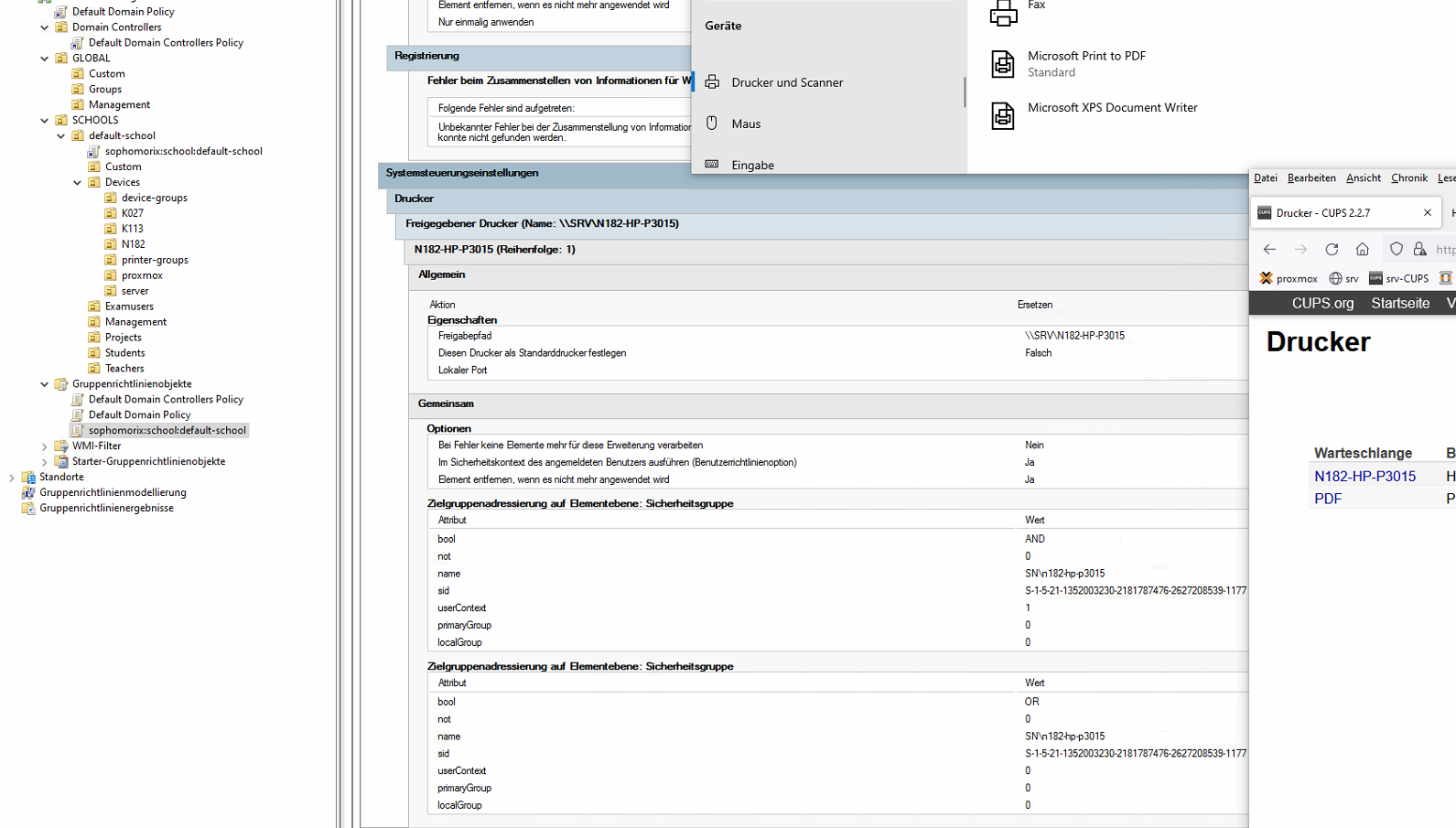Select Microsoft XPS Document Writer printer

(1094, 114)
